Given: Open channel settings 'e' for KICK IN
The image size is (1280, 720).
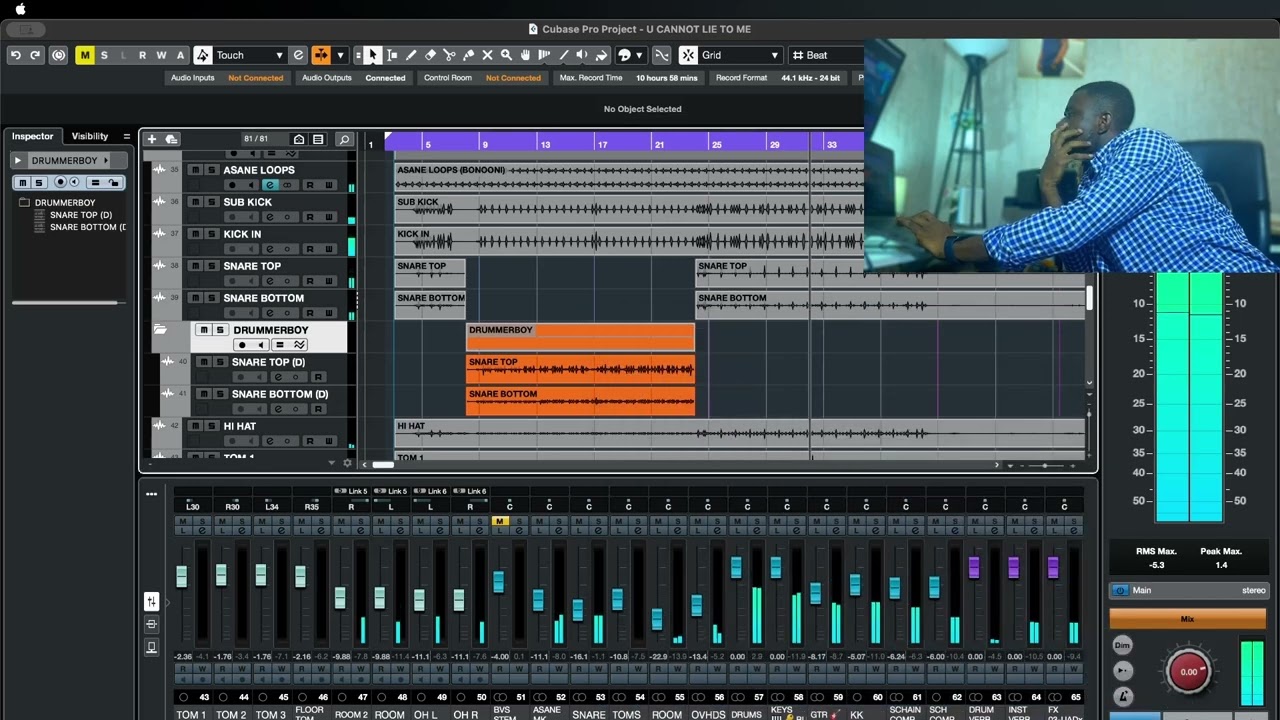Looking at the screenshot, I should click(269, 249).
